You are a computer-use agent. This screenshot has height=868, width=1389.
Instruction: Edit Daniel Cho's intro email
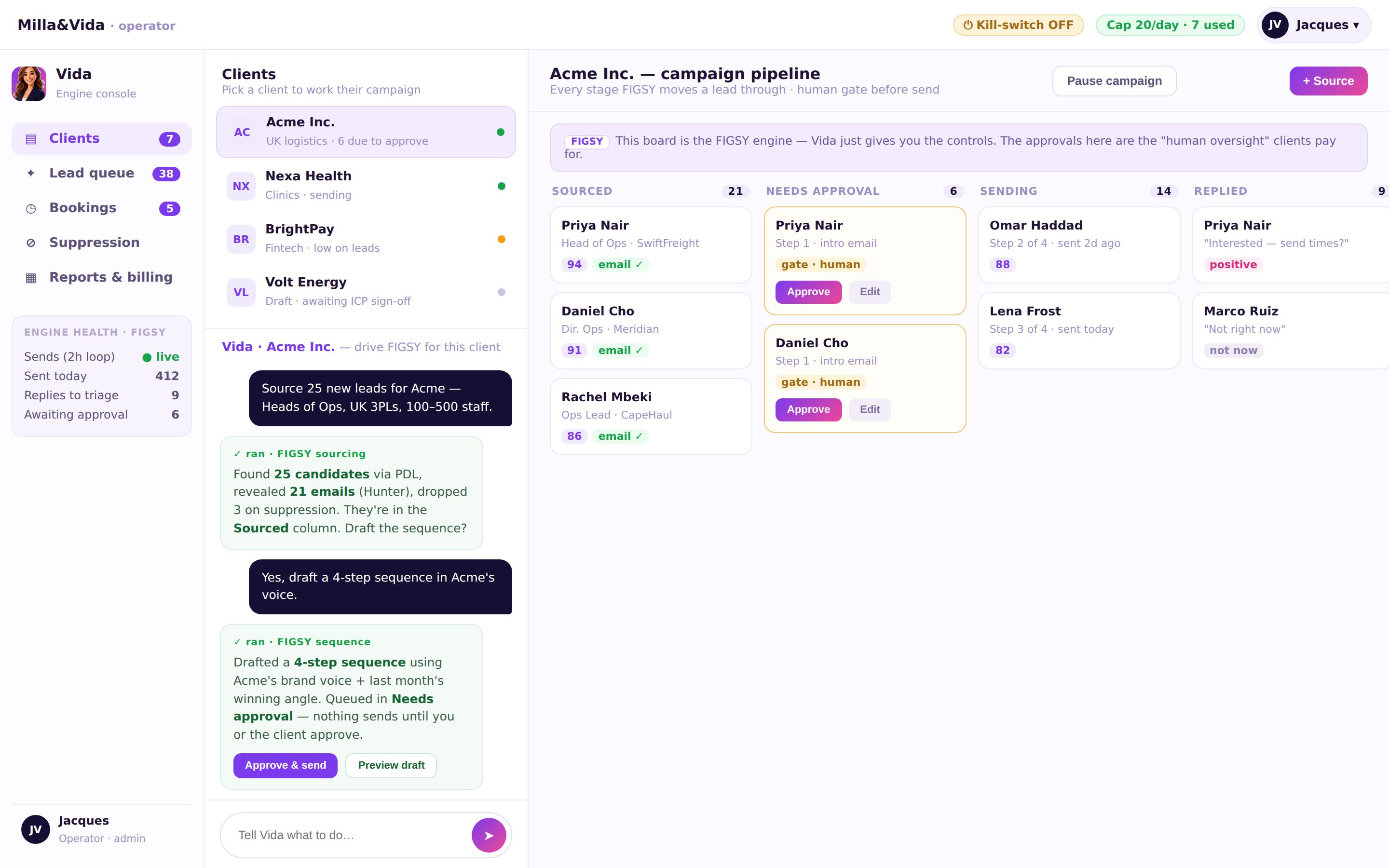click(870, 409)
